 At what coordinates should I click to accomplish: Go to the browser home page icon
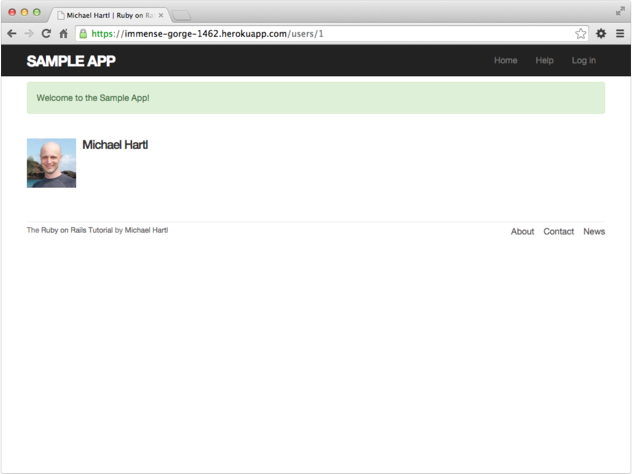point(63,33)
